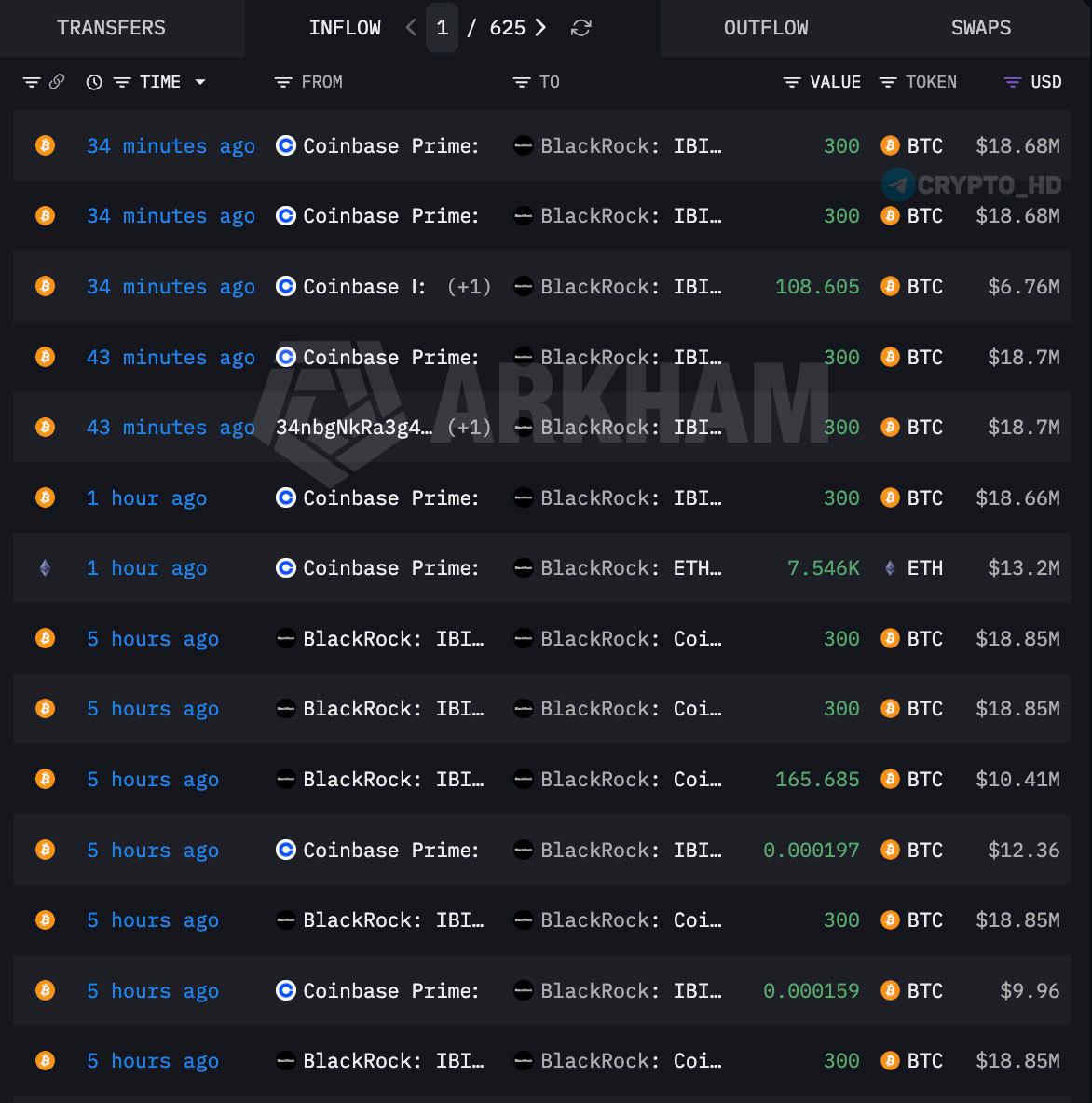Click value 165.685
This screenshot has width=1092, height=1103.
817,779
